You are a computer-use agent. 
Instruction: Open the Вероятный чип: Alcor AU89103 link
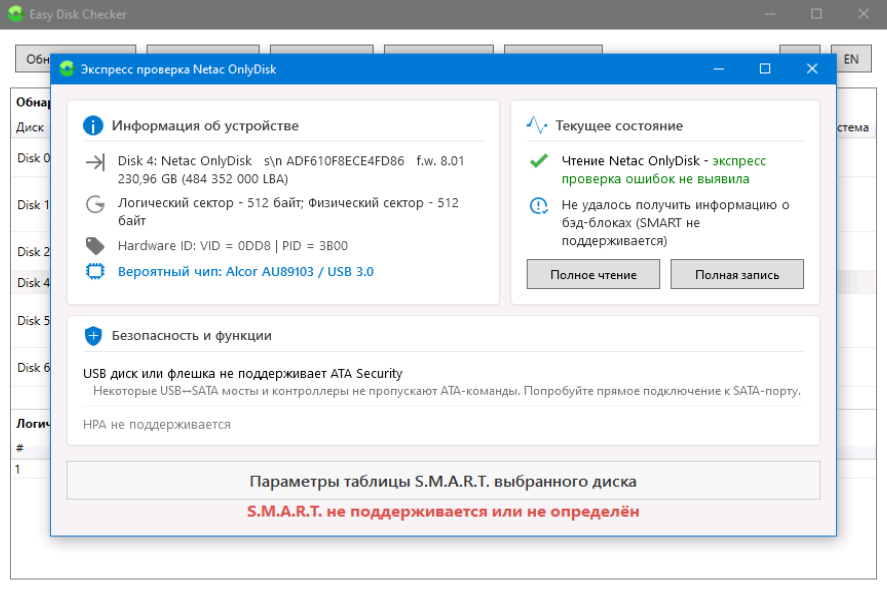[246, 271]
